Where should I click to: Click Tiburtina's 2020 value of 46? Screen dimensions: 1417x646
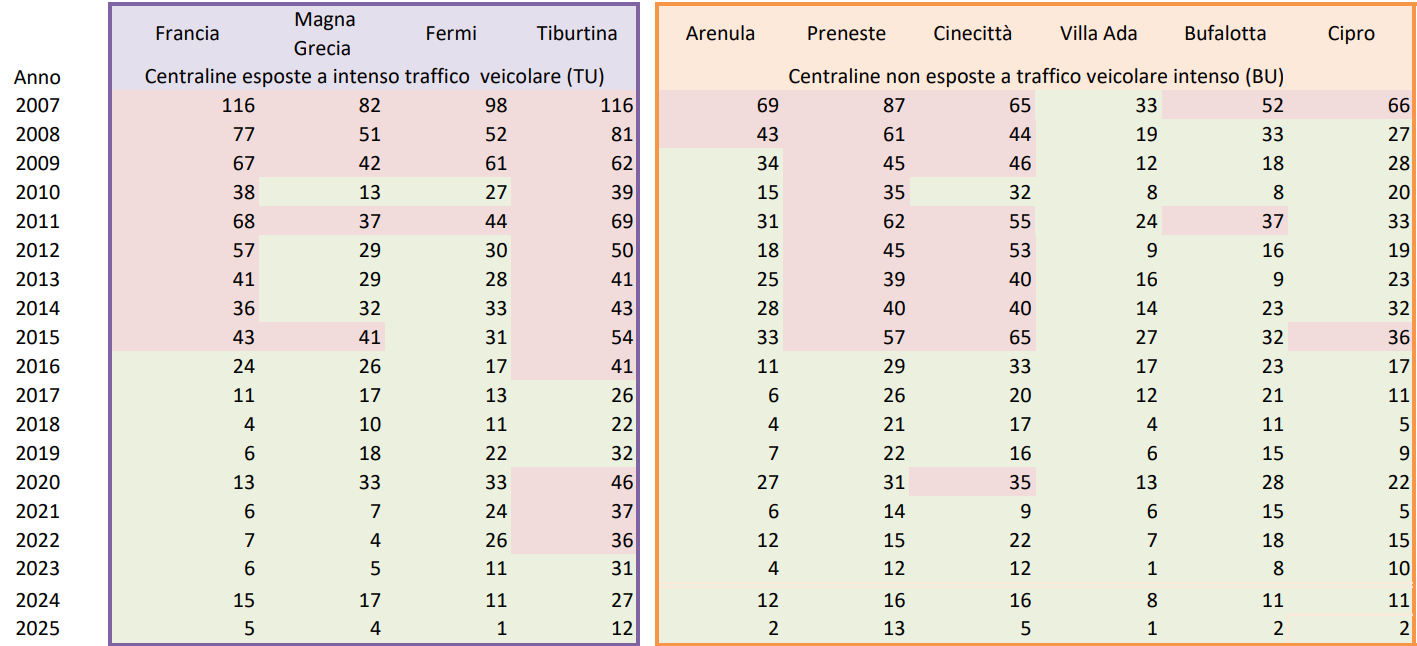[619, 482]
